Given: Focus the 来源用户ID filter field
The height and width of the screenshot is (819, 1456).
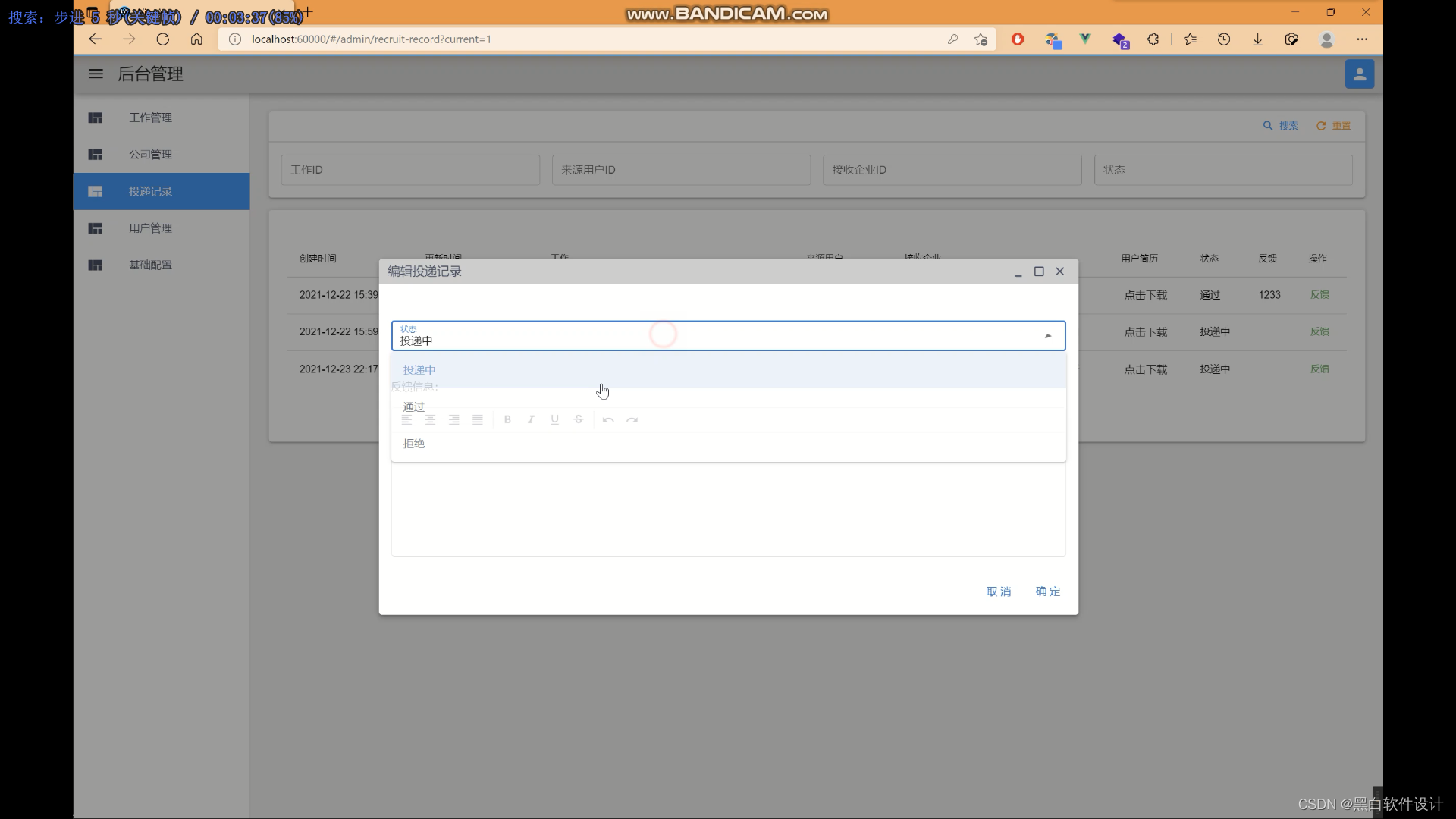Looking at the screenshot, I should tap(681, 170).
